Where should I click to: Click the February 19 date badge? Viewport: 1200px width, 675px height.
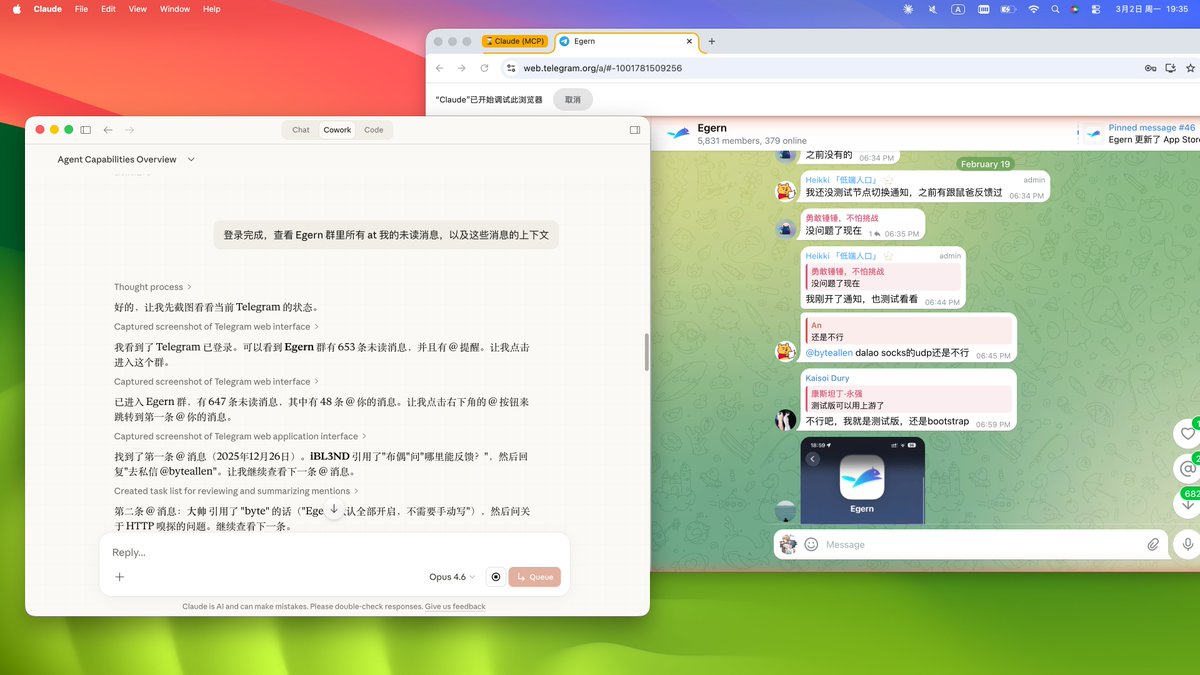(985, 164)
